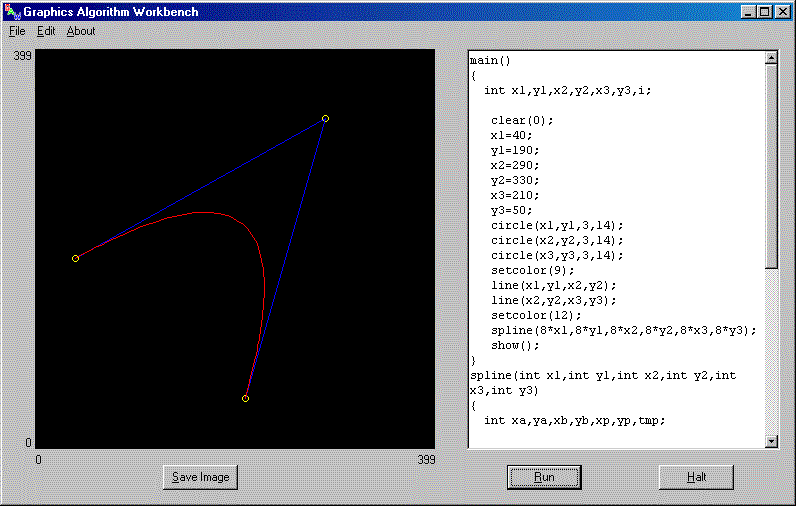Viewport: 796px width, 506px height.
Task: Maximize the Graphics Algorithm Workbench window
Action: 765,12
